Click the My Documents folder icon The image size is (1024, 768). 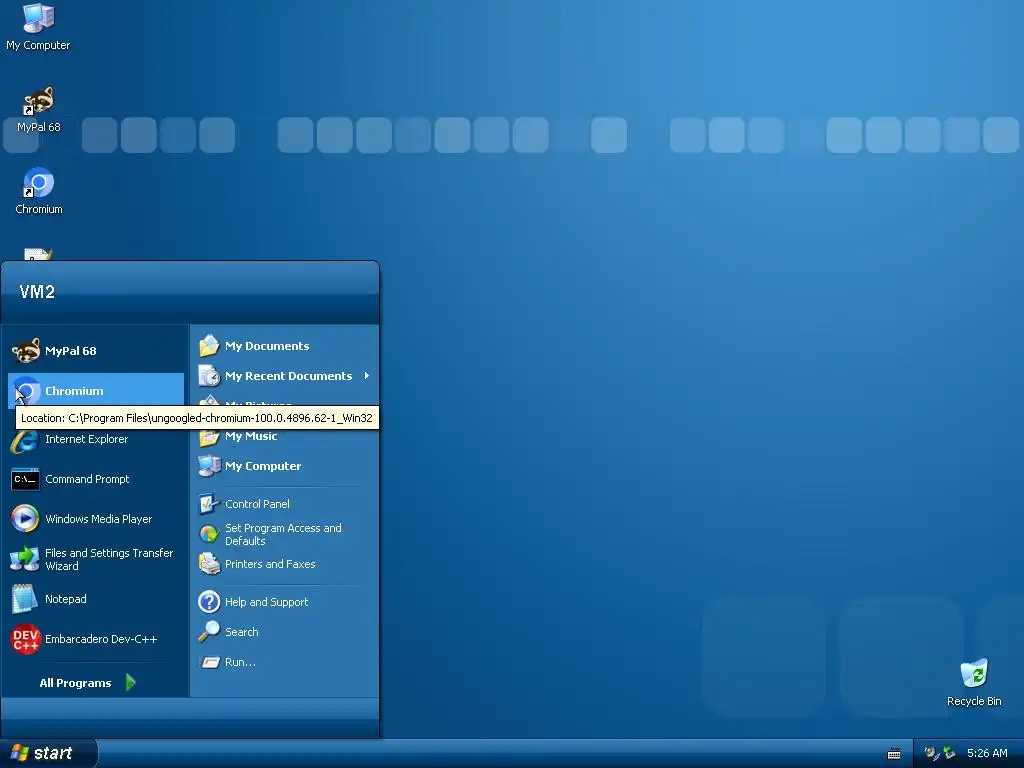(209, 345)
